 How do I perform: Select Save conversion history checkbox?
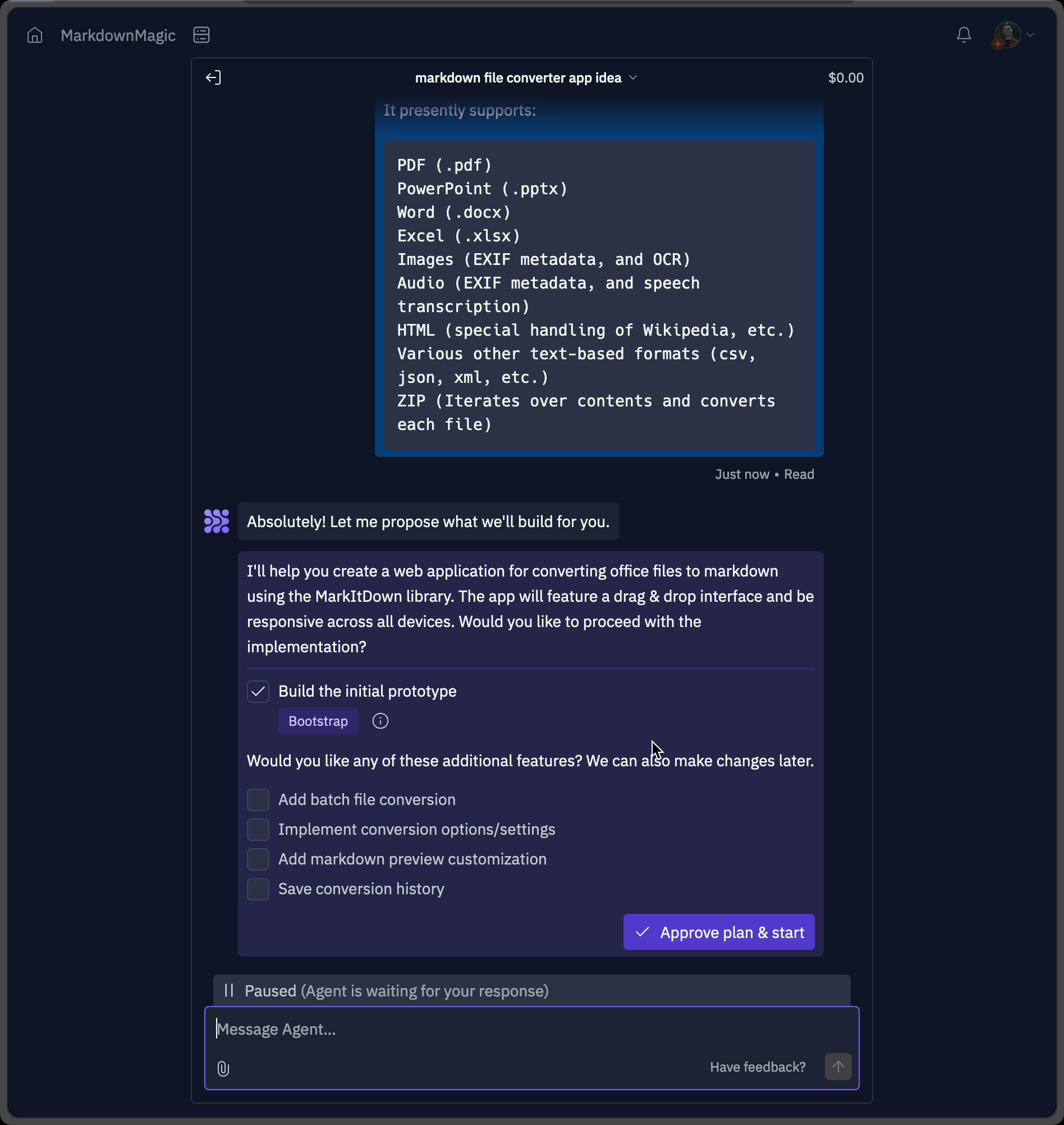[258, 889]
